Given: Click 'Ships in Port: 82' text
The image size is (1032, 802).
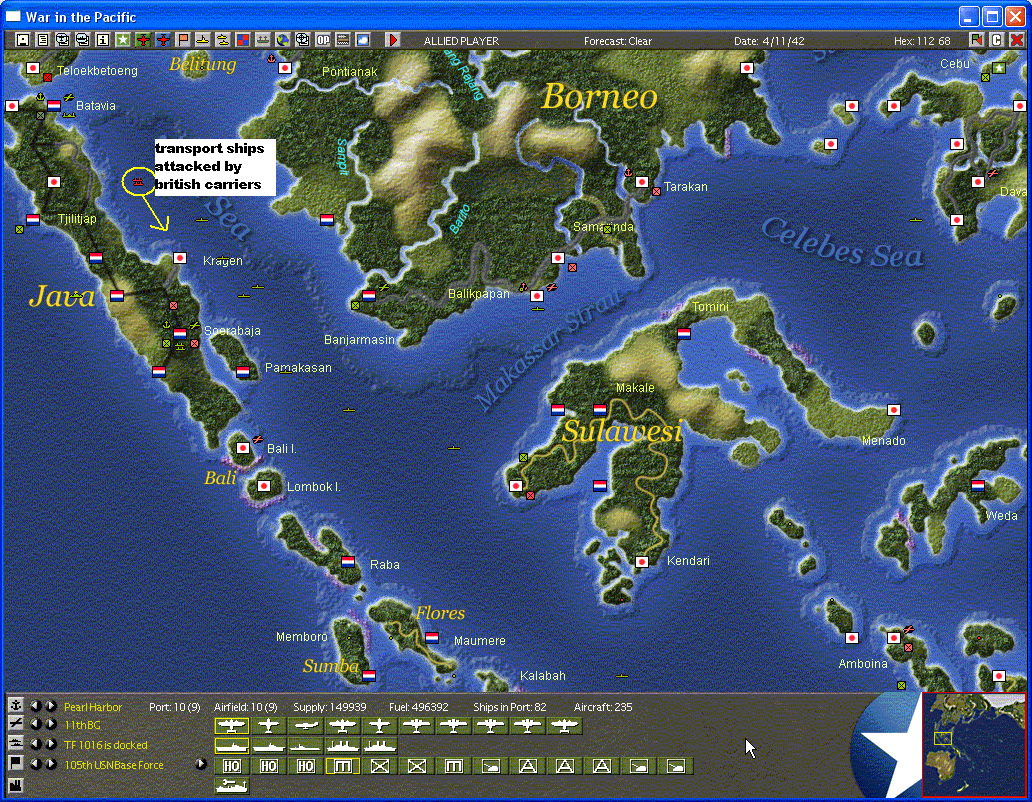Looking at the screenshot, I should [509, 707].
